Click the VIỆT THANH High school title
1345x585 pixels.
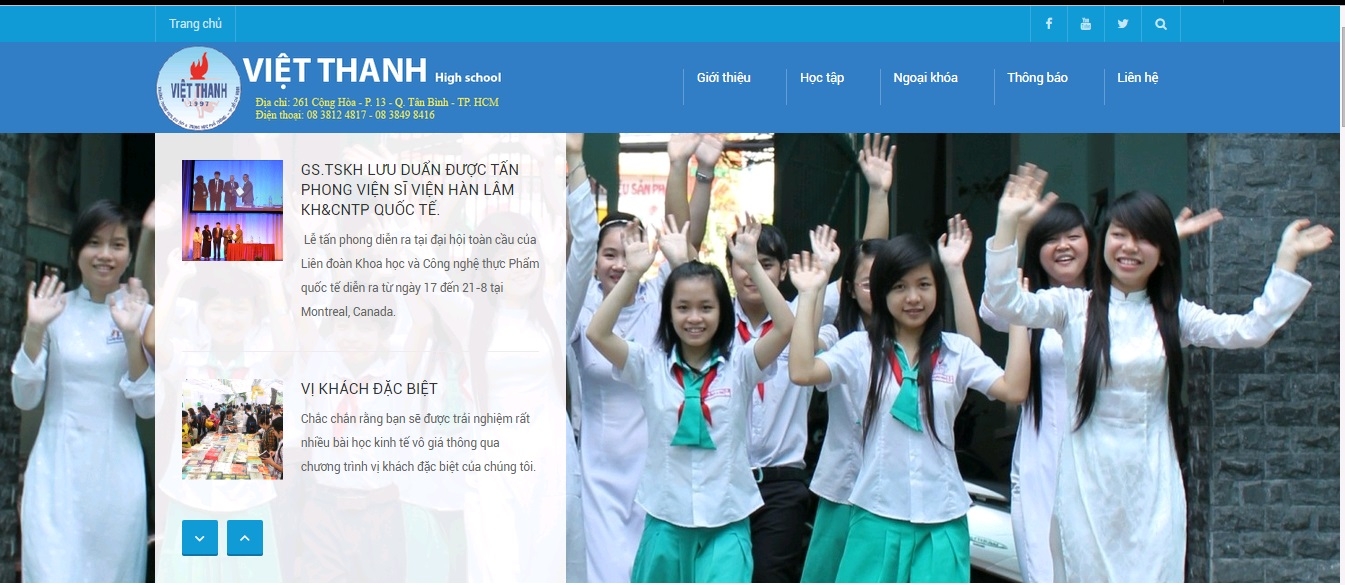[372, 71]
